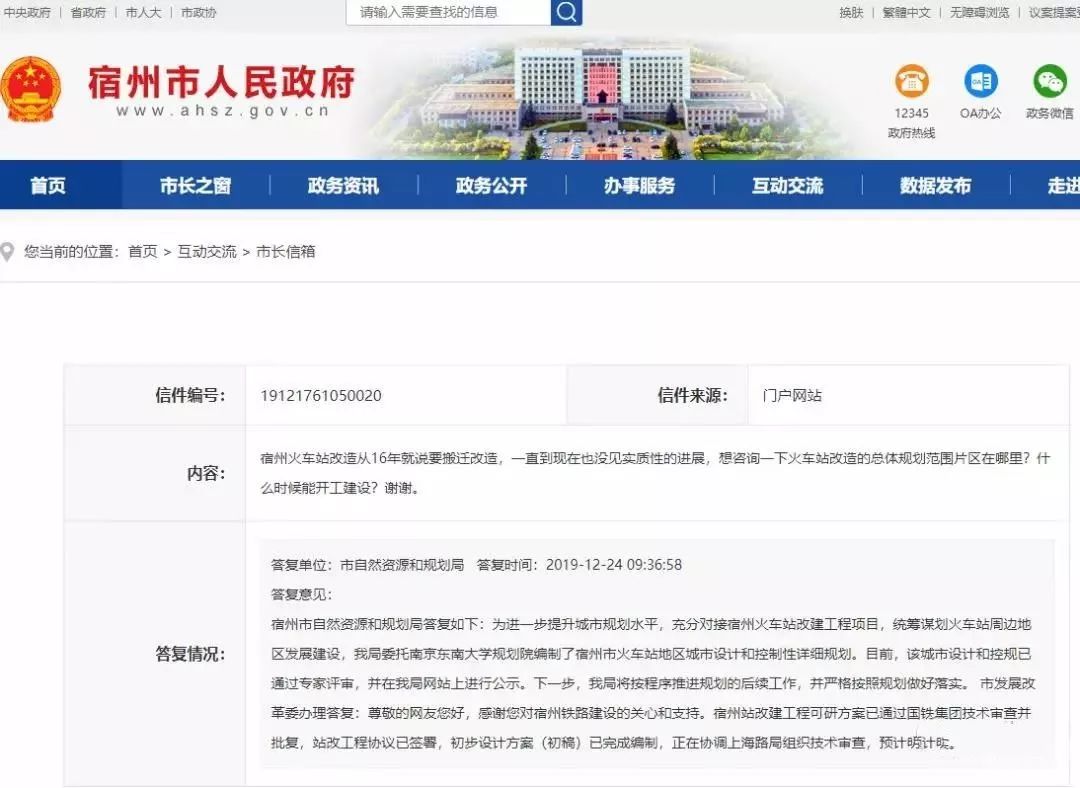This screenshot has height=788, width=1080.
Task: Click 市长信箱 in the breadcrumb
Action: (x=286, y=252)
